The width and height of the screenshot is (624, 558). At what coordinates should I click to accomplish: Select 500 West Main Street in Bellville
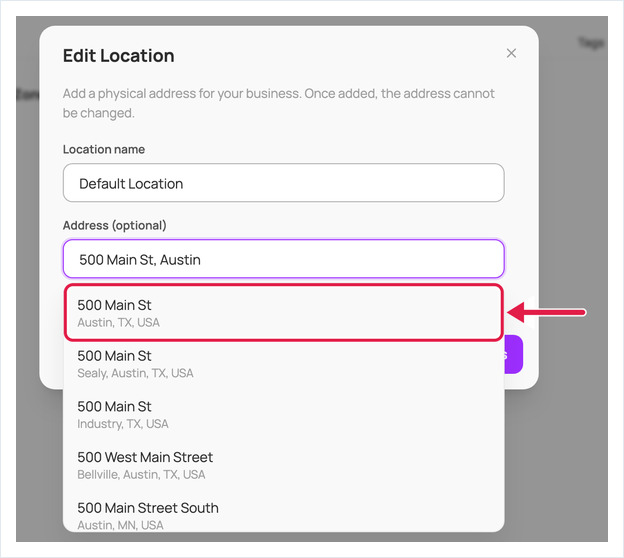pos(283,465)
